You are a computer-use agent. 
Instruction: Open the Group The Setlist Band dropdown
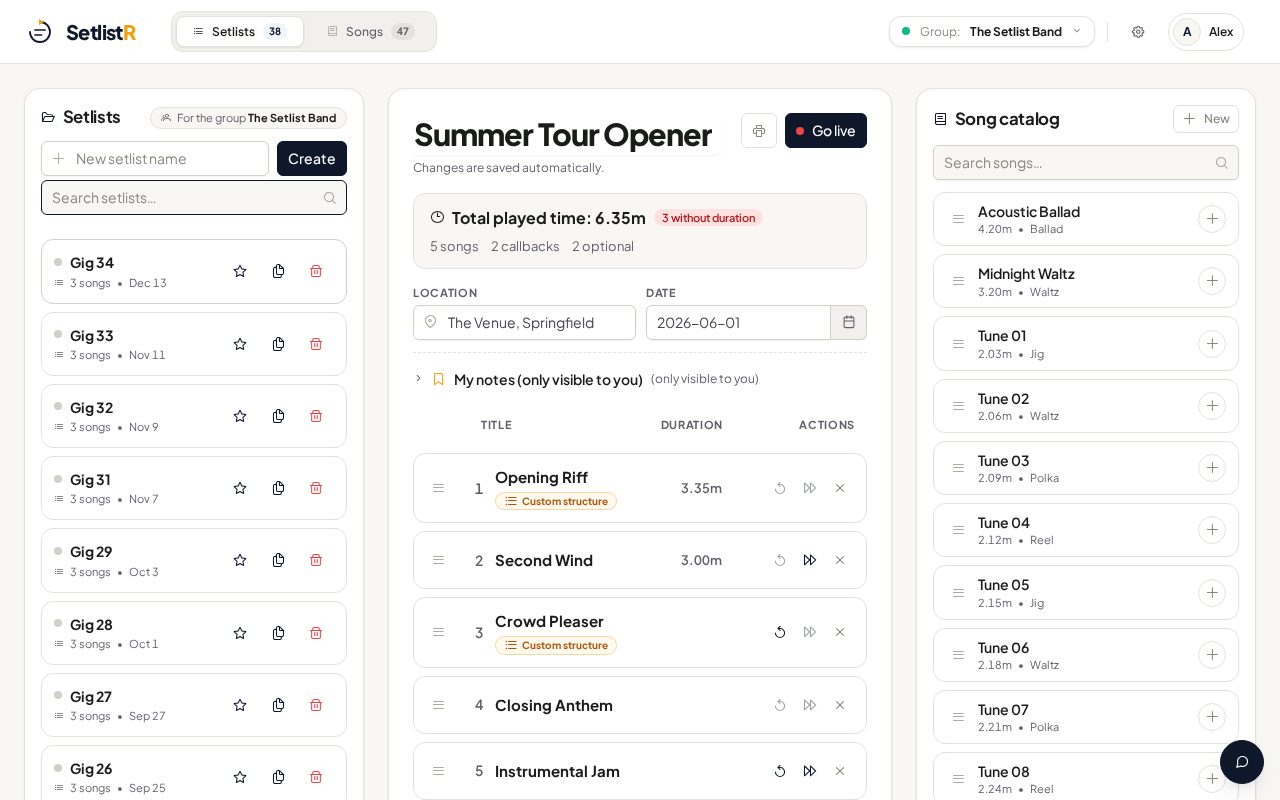[992, 32]
